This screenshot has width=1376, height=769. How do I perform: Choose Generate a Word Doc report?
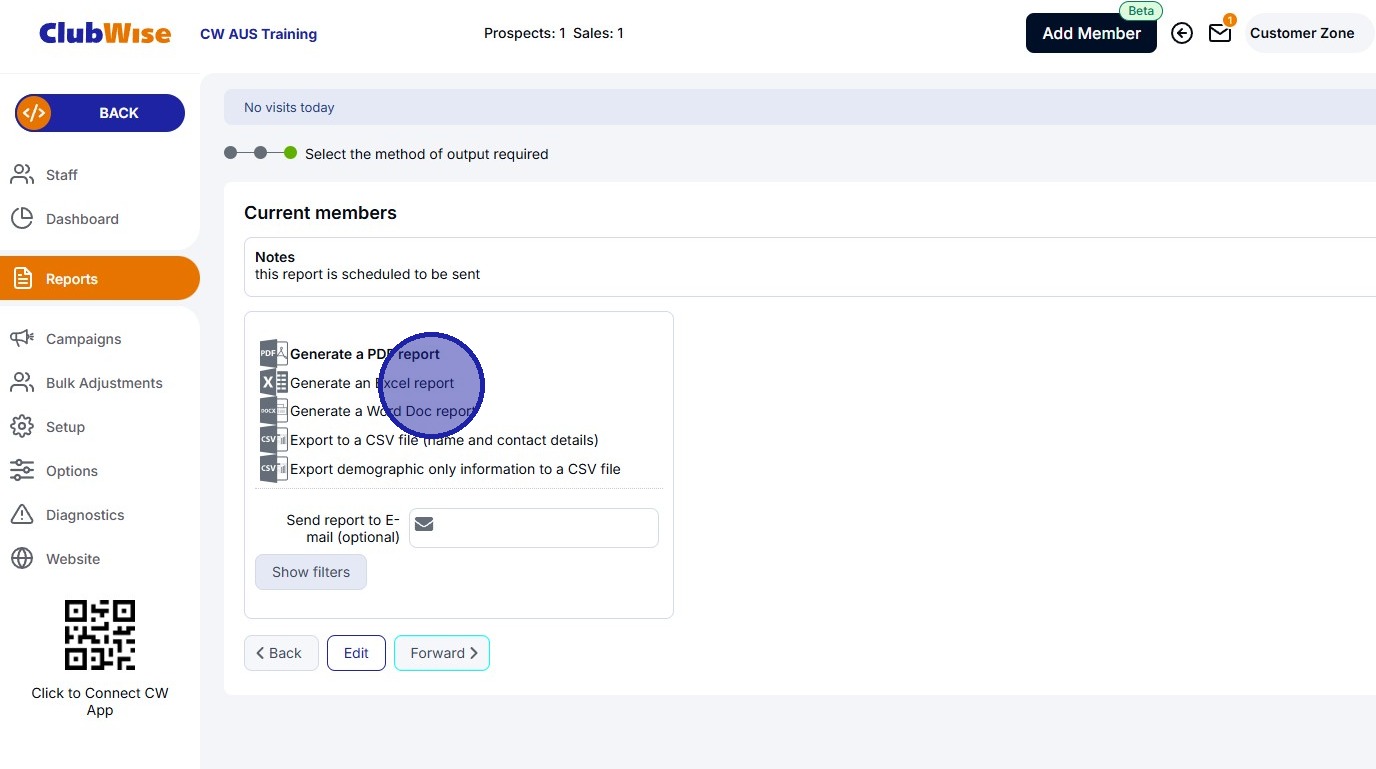click(383, 411)
